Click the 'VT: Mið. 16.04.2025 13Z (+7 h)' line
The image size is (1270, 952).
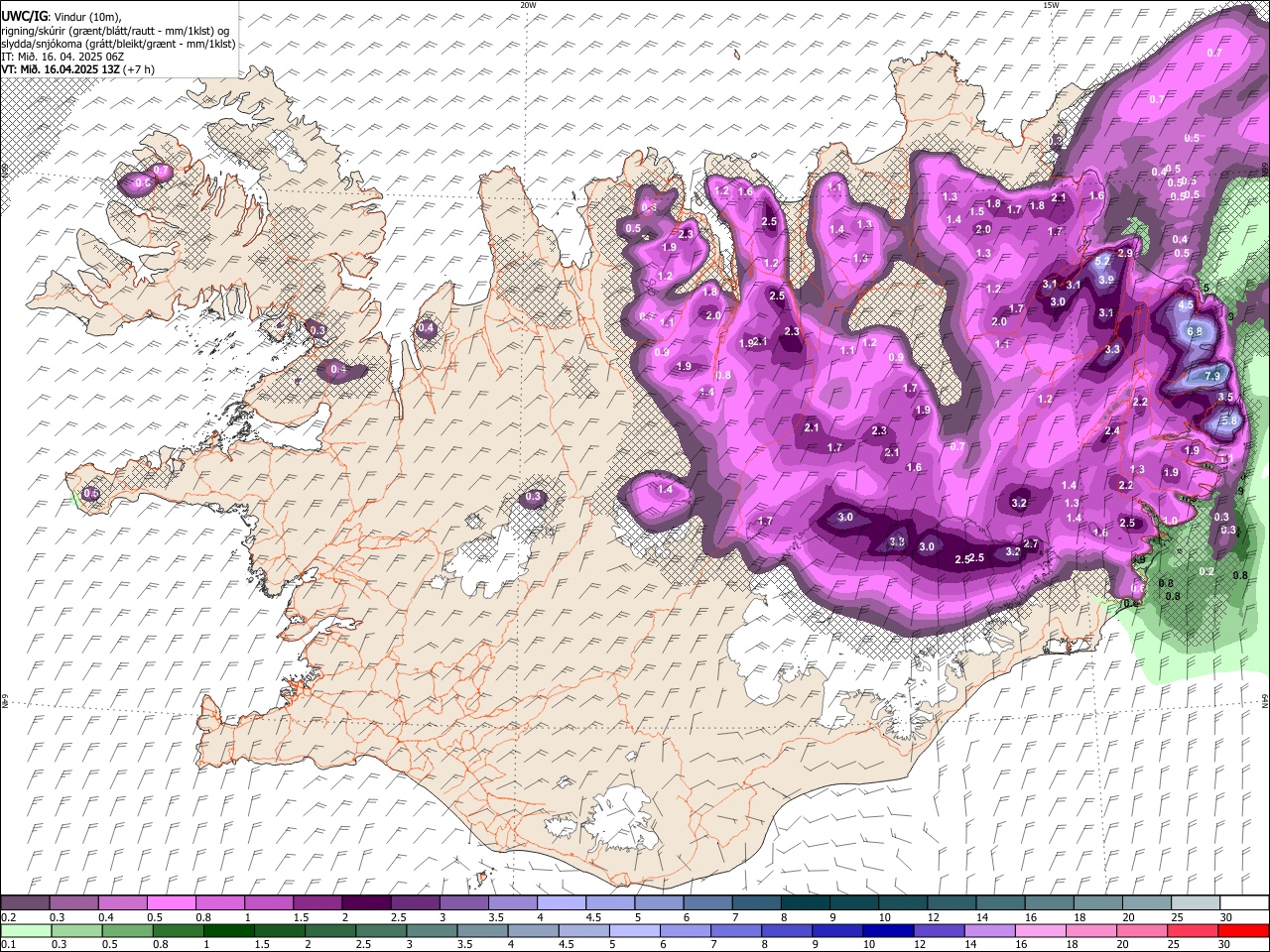[77, 69]
